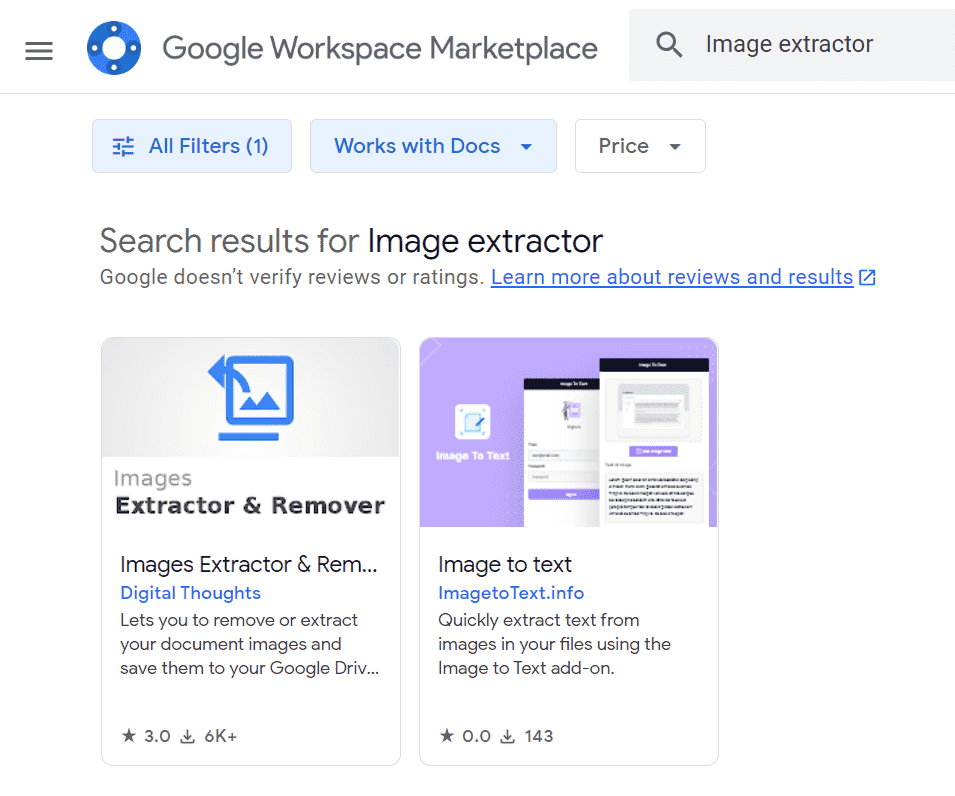Viewport: 955px width, 796px height.
Task: Click the 0.0 rating value
Action: click(x=476, y=736)
